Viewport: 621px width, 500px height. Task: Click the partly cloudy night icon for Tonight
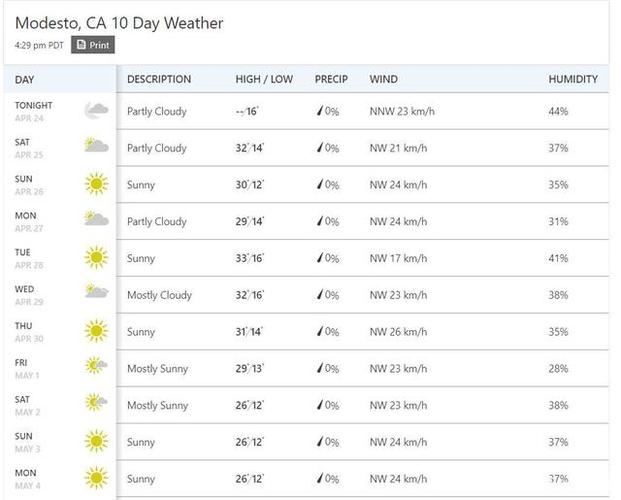pyautogui.click(x=96, y=111)
